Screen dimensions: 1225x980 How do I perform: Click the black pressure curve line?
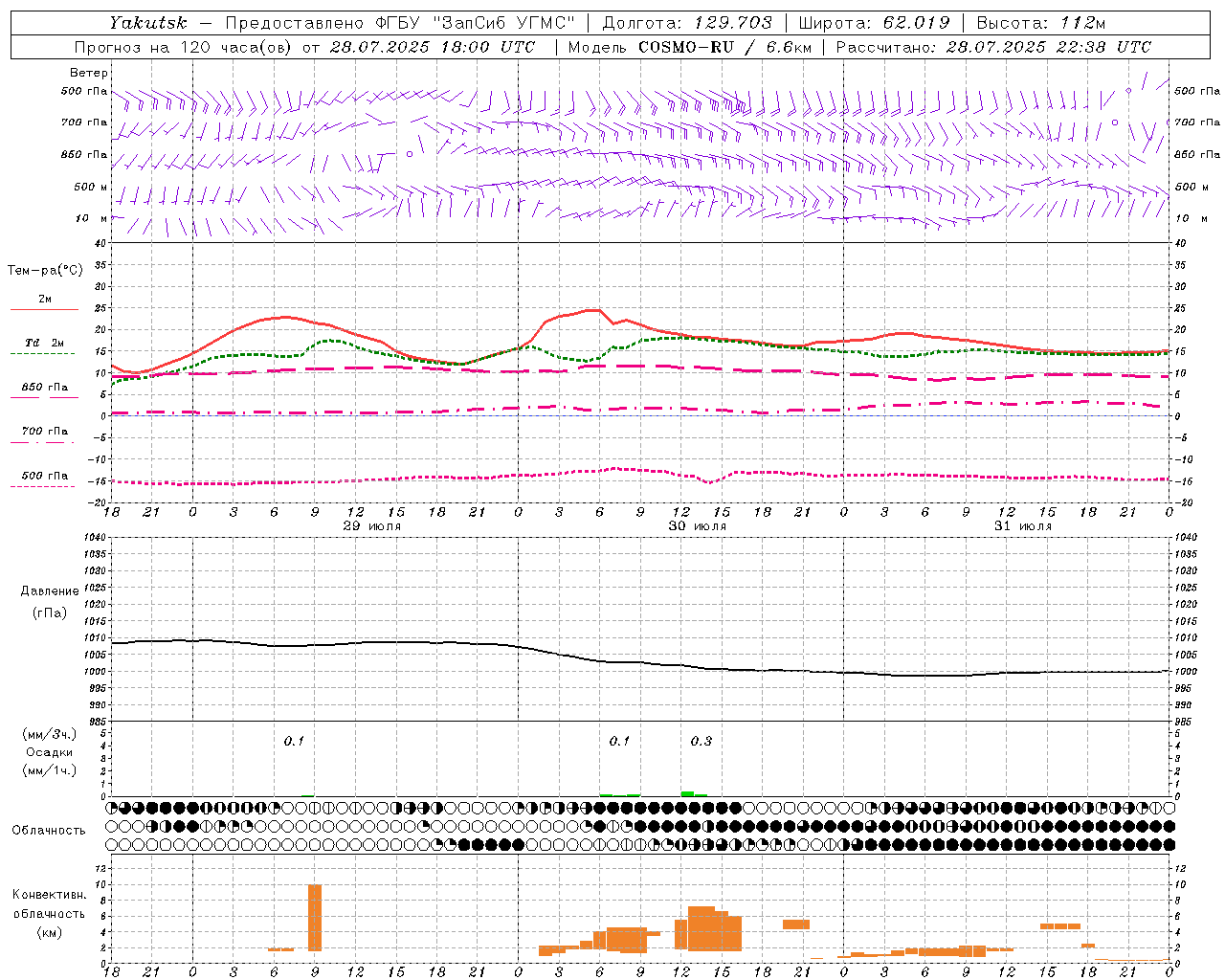[x=641, y=660]
